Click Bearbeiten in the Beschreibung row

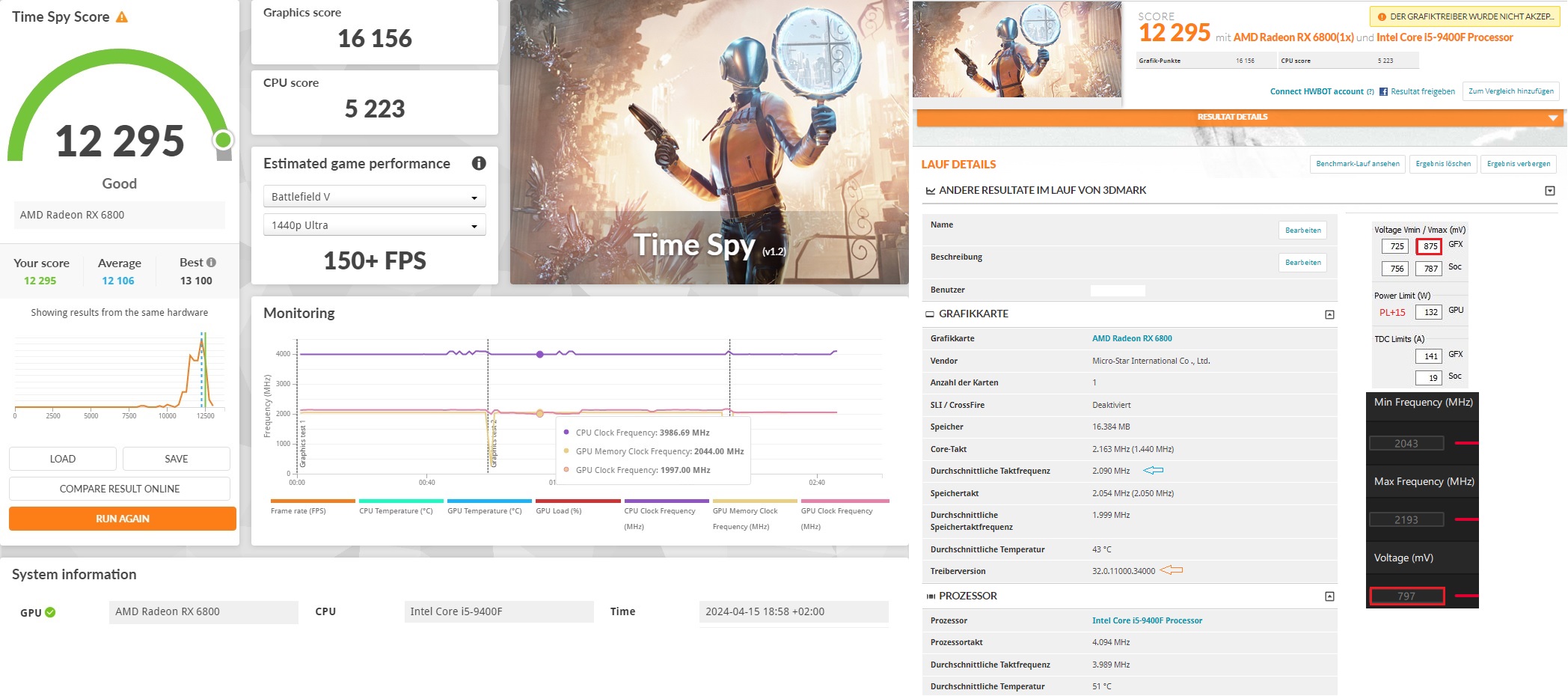[x=1302, y=263]
